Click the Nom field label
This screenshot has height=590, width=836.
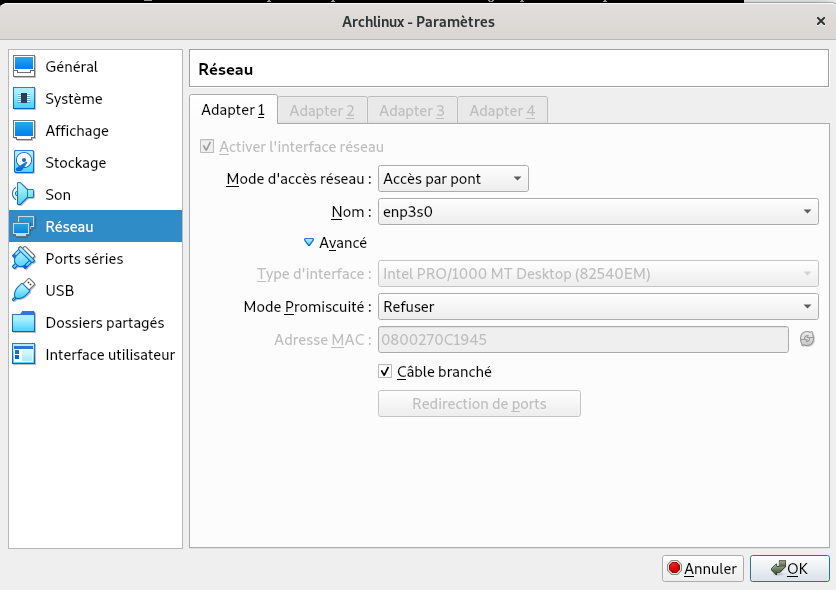coord(351,212)
